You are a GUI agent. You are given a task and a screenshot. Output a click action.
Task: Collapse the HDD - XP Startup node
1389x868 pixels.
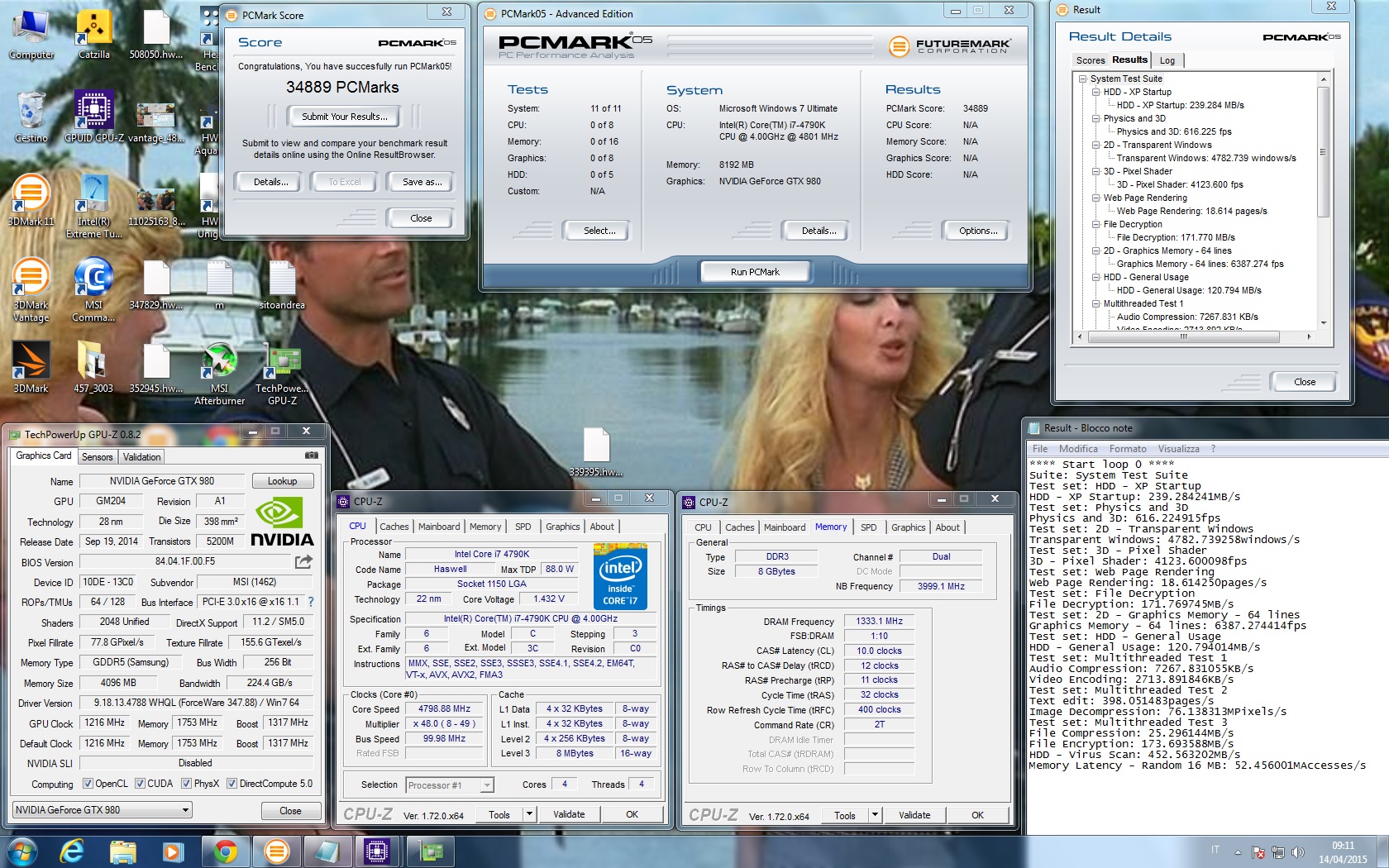click(1095, 92)
